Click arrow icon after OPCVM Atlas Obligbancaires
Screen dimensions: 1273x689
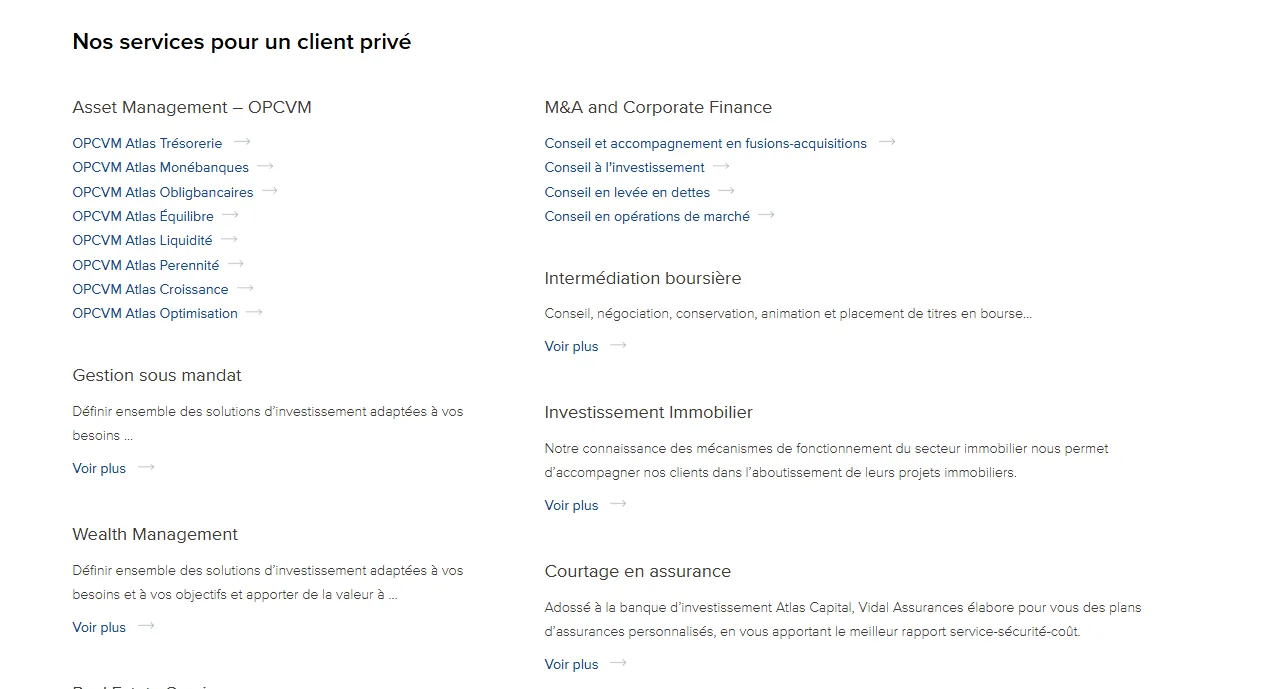coord(270,190)
